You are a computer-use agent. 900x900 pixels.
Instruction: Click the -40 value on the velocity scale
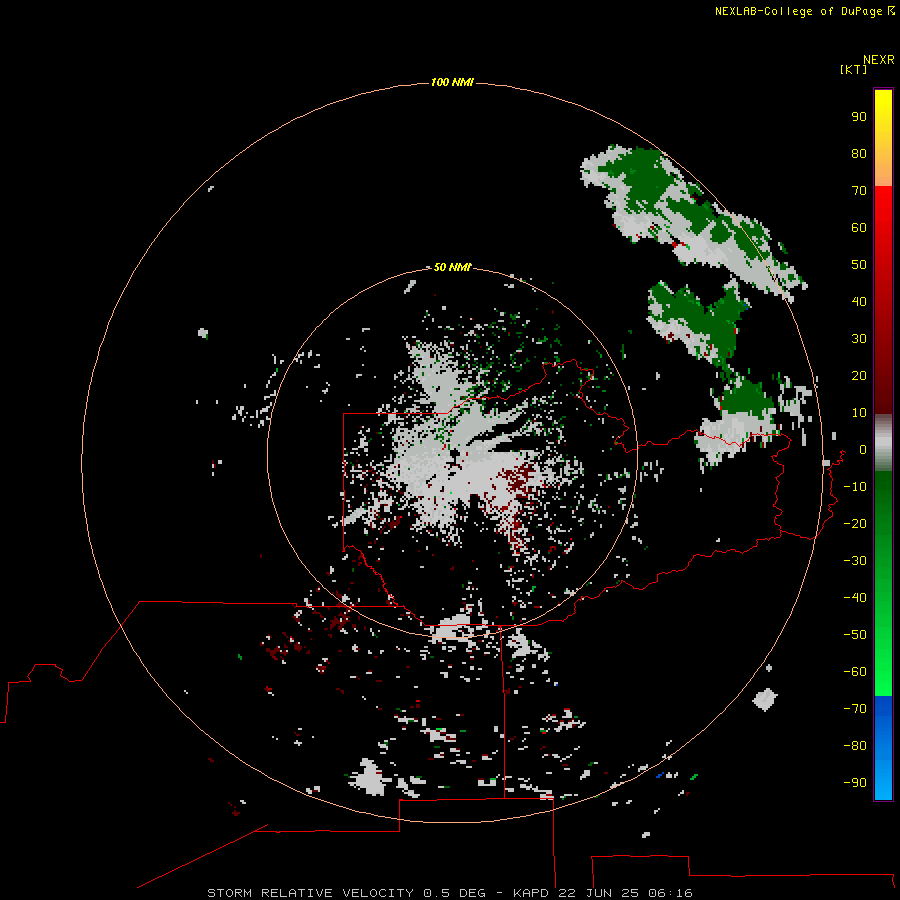tap(855, 598)
